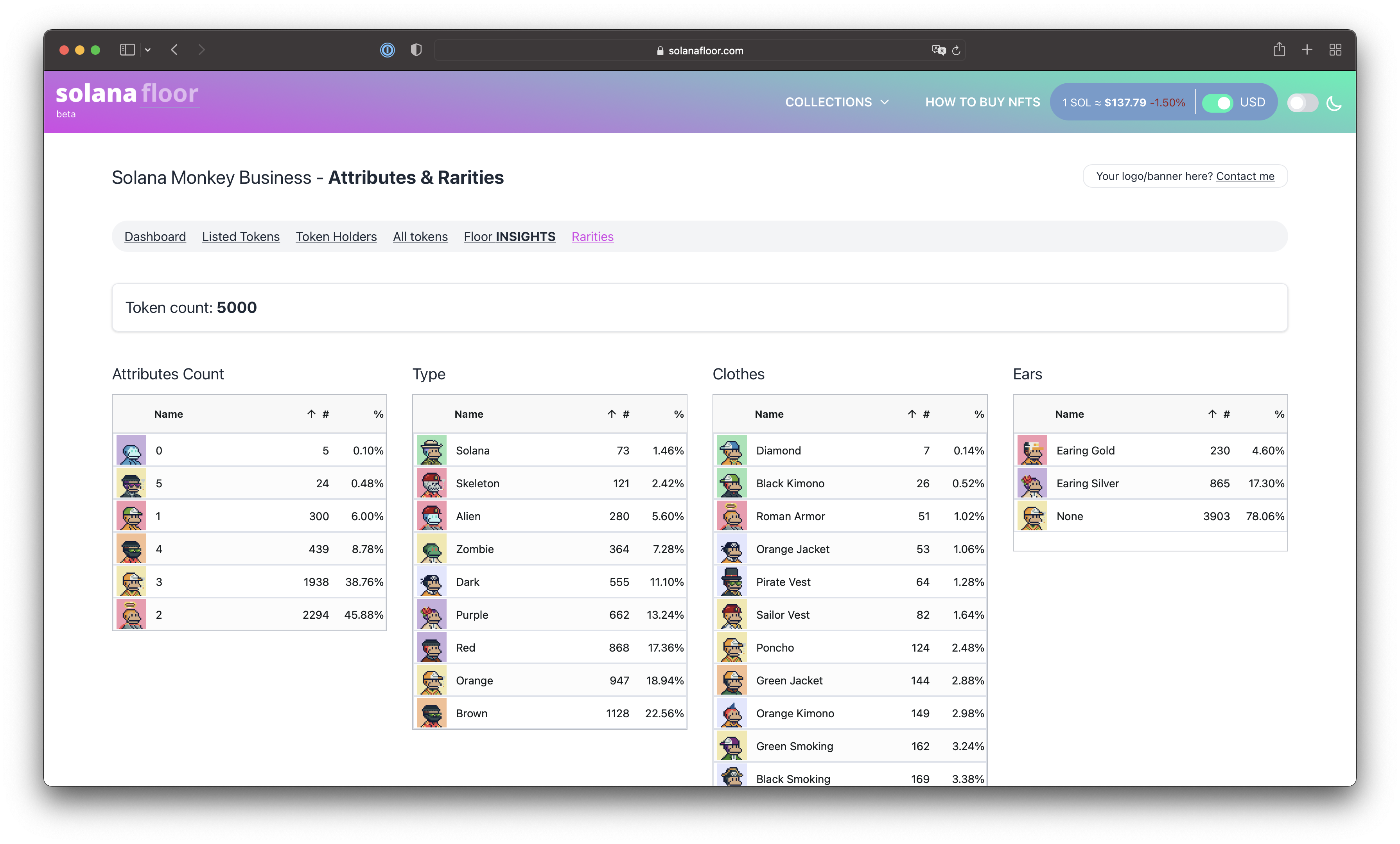
Task: Open the Floor INSIGHTS tab
Action: pyautogui.click(x=509, y=237)
